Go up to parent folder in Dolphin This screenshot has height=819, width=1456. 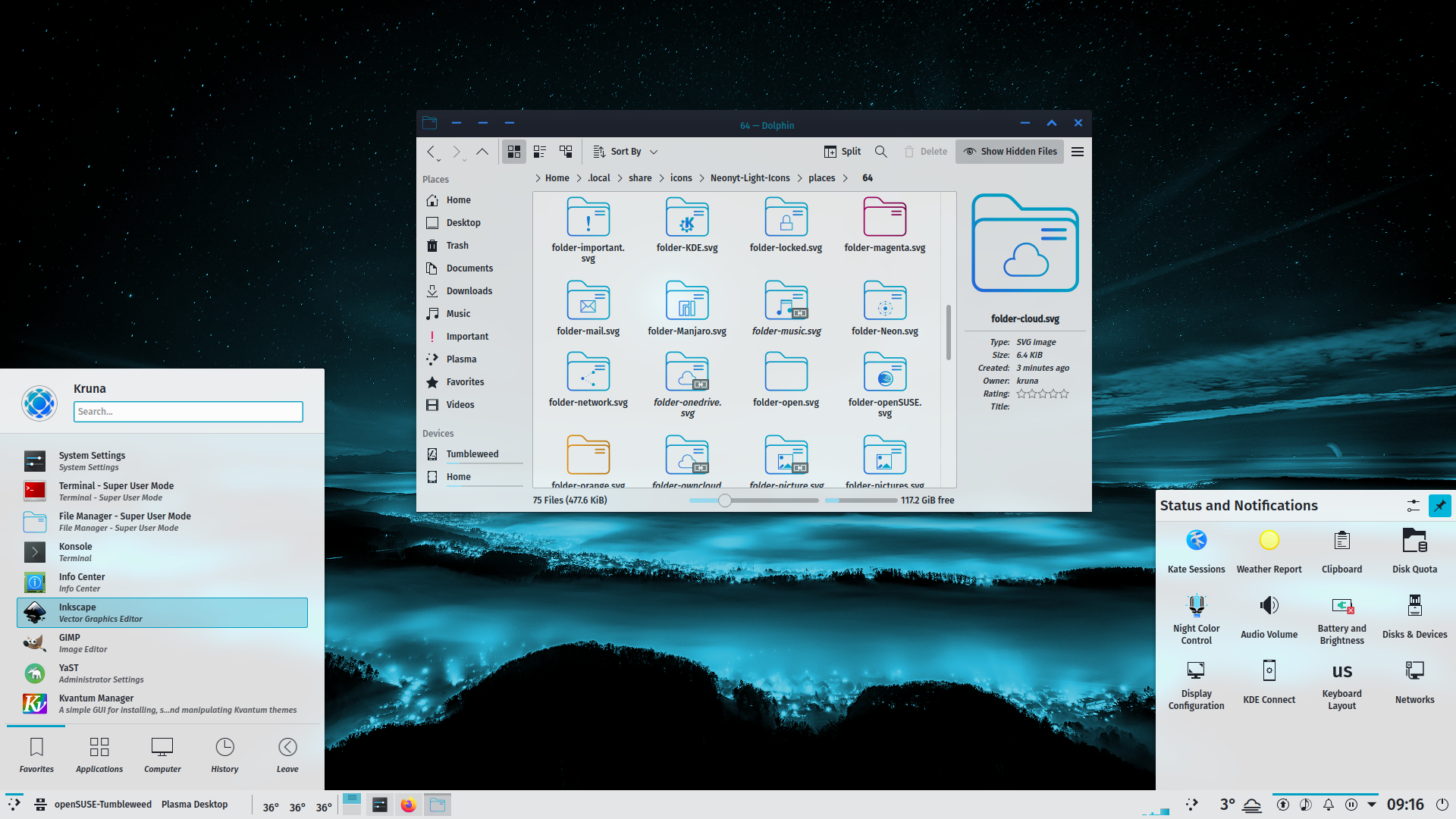[x=482, y=152]
